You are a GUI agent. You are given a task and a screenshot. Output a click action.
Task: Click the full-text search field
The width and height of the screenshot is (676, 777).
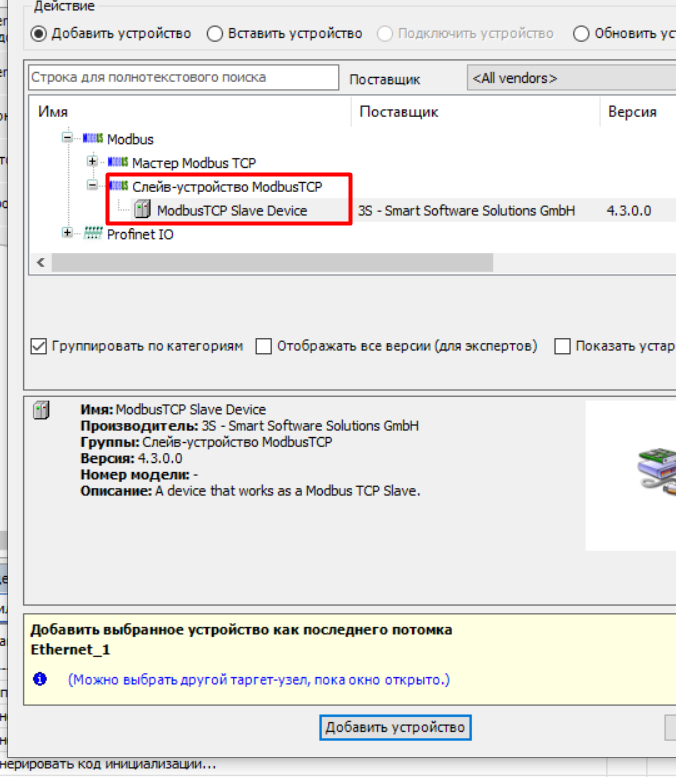[x=183, y=77]
